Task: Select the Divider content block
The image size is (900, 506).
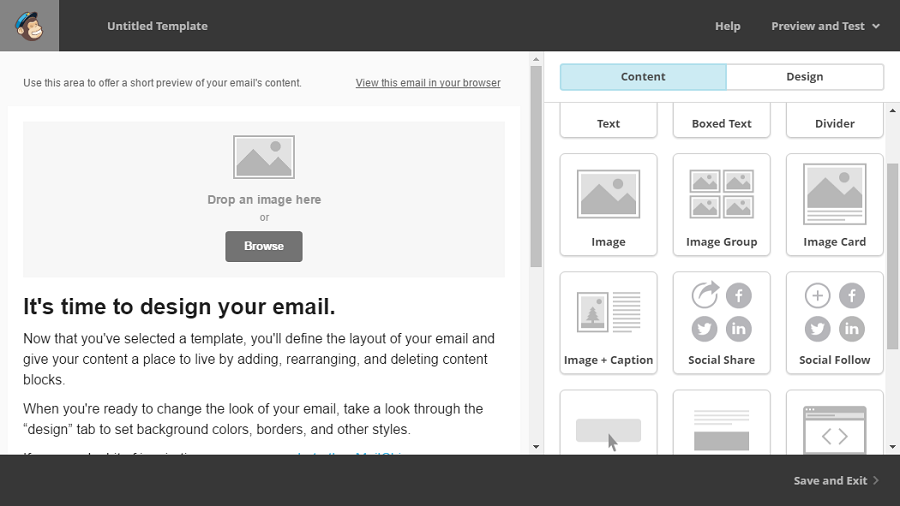Action: (835, 121)
